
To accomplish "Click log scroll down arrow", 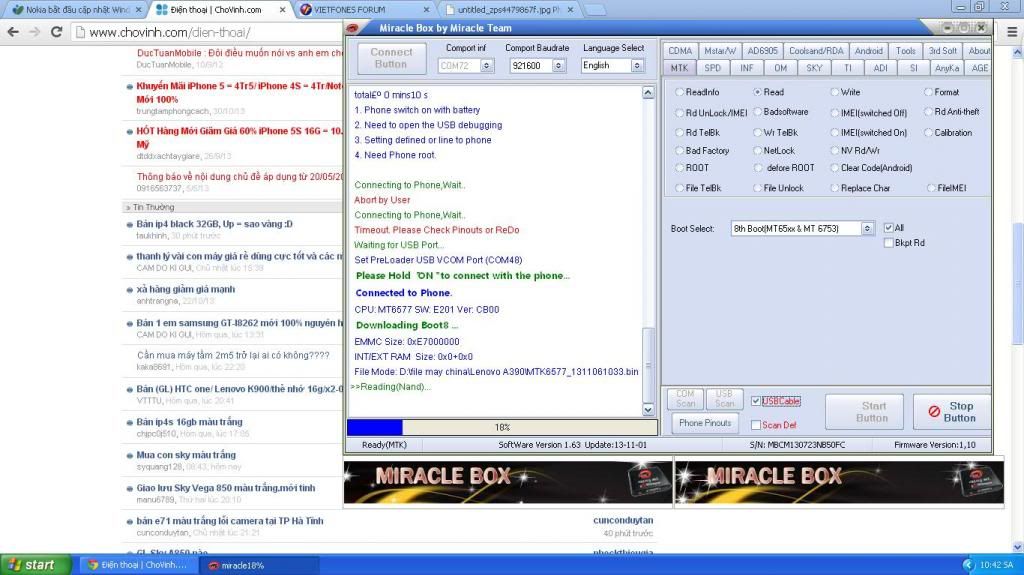I will (x=648, y=410).
